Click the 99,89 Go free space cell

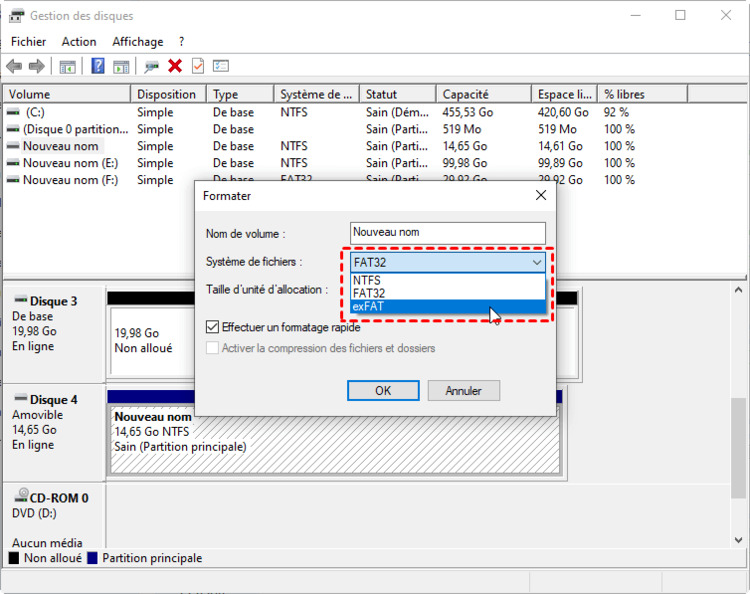[560, 163]
